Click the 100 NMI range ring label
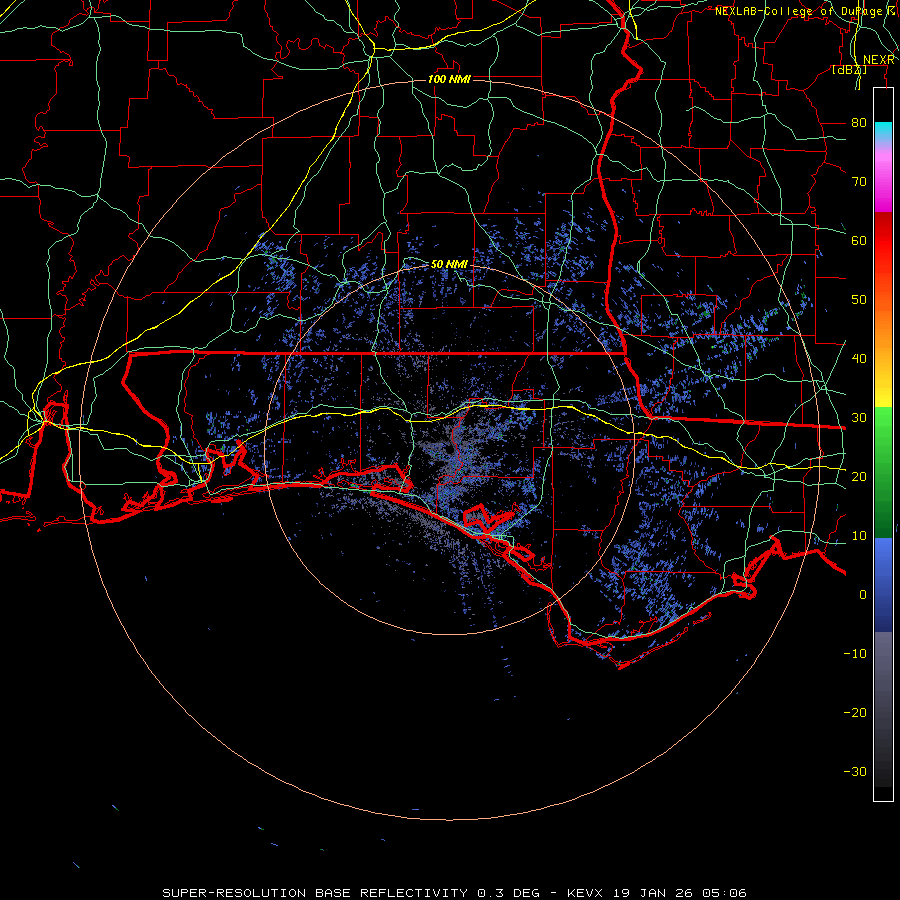The height and width of the screenshot is (900, 900). 449,79
